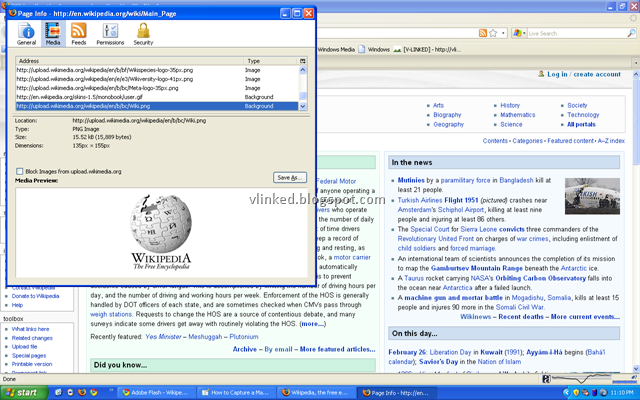Click the RSS feed icon in address bar
Screen dimensions: 640x400
point(483,33)
